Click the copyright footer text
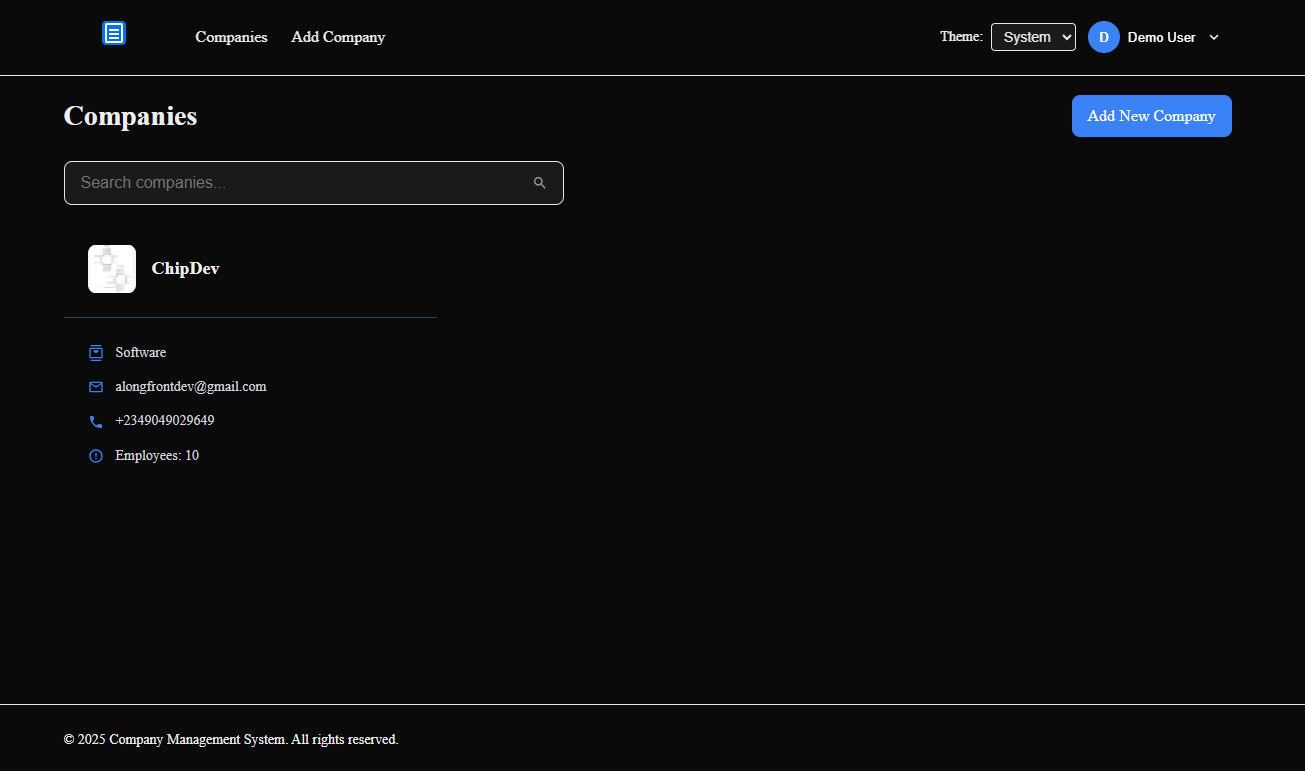Viewport: 1305px width, 771px height. coord(231,740)
